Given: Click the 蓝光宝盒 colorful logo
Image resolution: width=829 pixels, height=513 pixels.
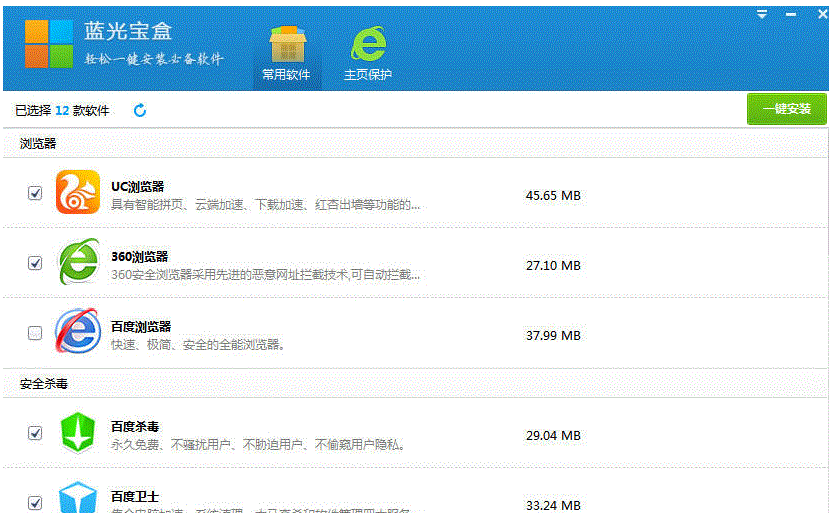Looking at the screenshot, I should pos(50,44).
